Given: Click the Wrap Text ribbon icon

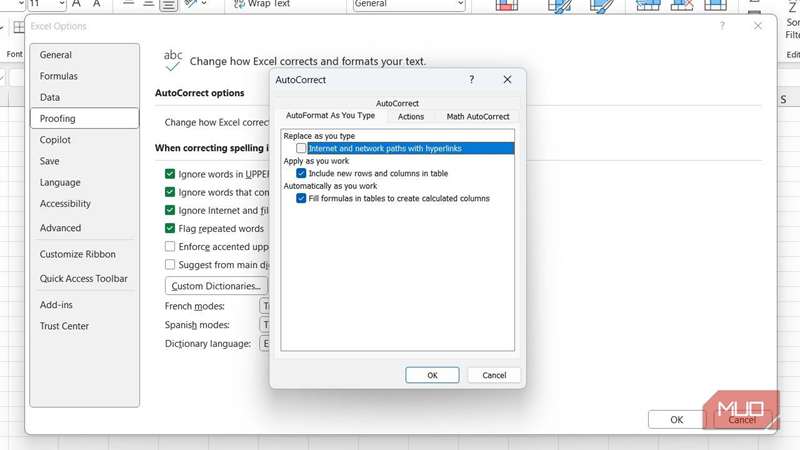Looking at the screenshot, I should tap(240, 4).
